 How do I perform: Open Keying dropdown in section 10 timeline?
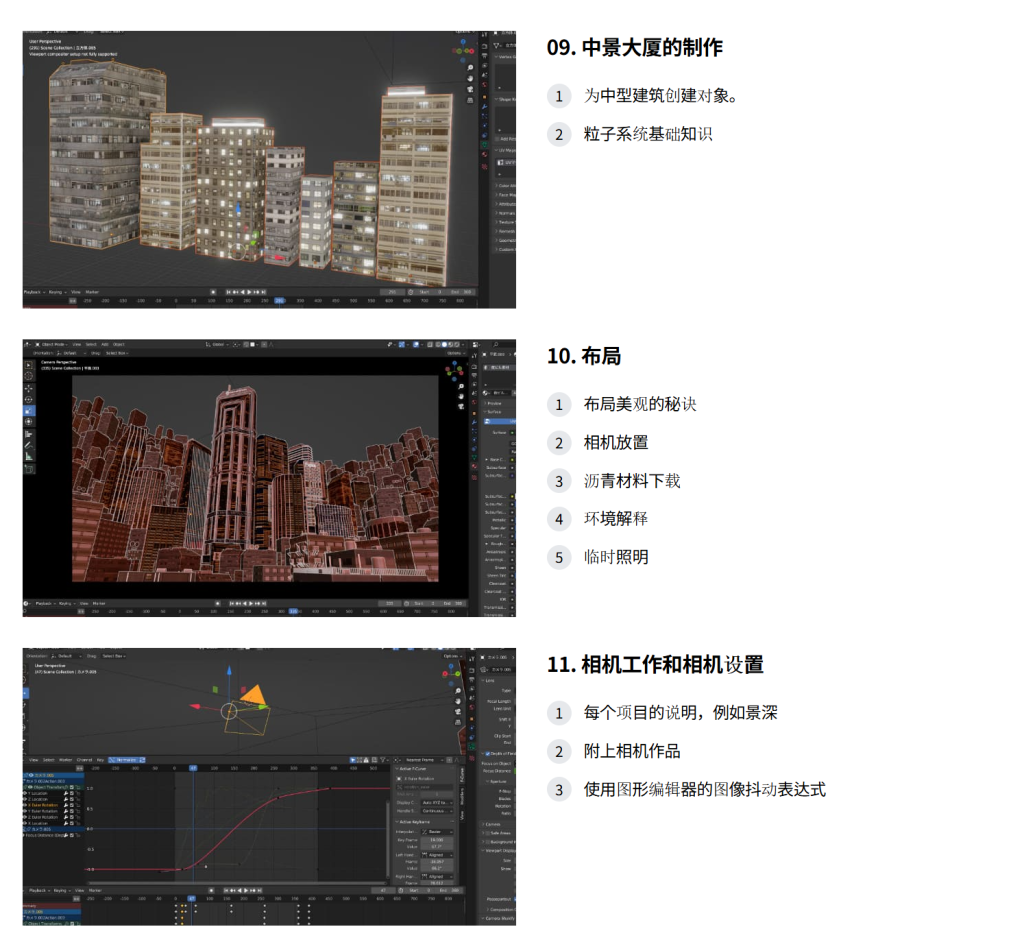pyautogui.click(x=66, y=603)
